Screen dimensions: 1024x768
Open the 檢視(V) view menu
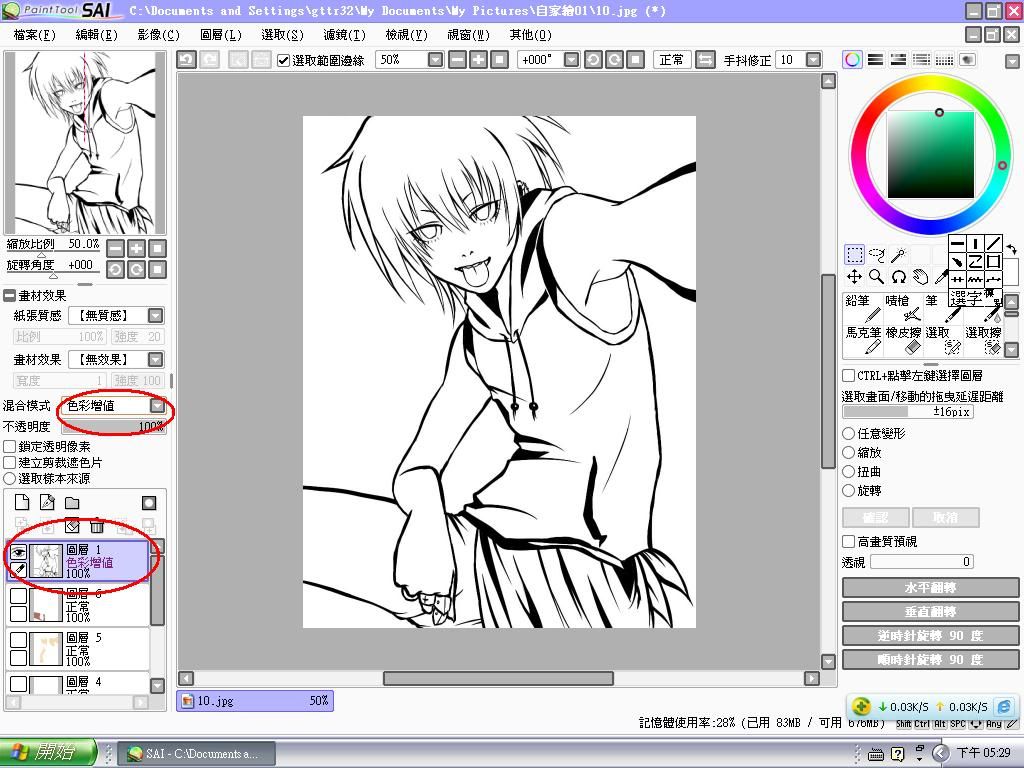(x=406, y=35)
